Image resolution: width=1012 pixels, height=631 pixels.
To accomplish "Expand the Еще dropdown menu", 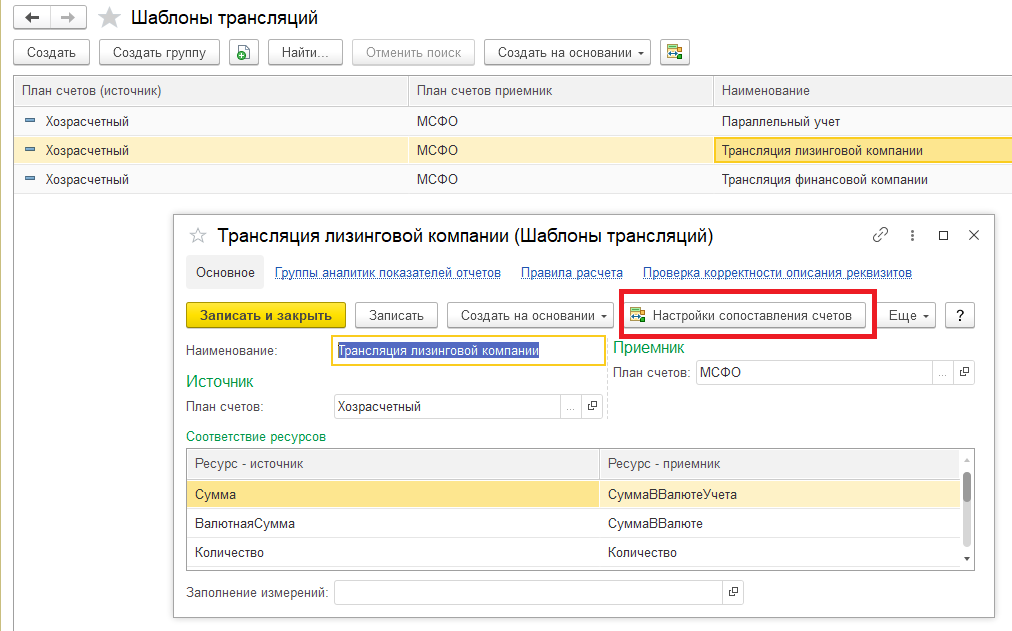I will (908, 315).
